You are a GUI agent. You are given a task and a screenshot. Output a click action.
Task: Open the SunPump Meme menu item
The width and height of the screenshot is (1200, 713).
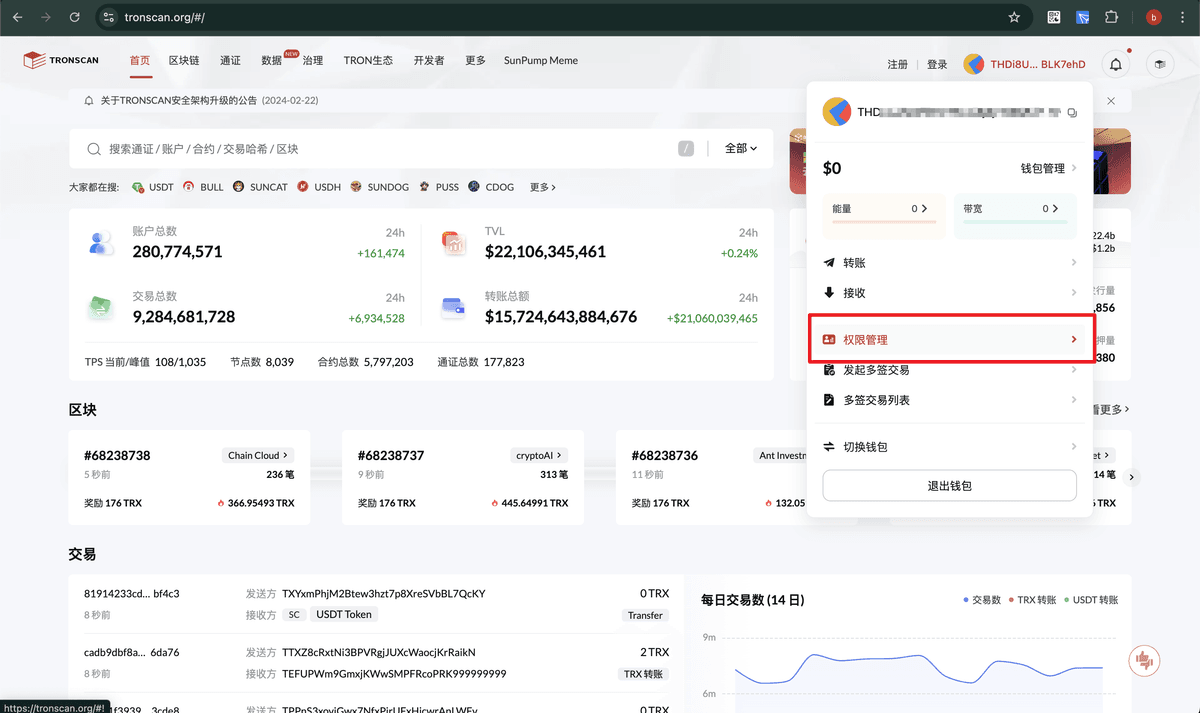tap(540, 60)
